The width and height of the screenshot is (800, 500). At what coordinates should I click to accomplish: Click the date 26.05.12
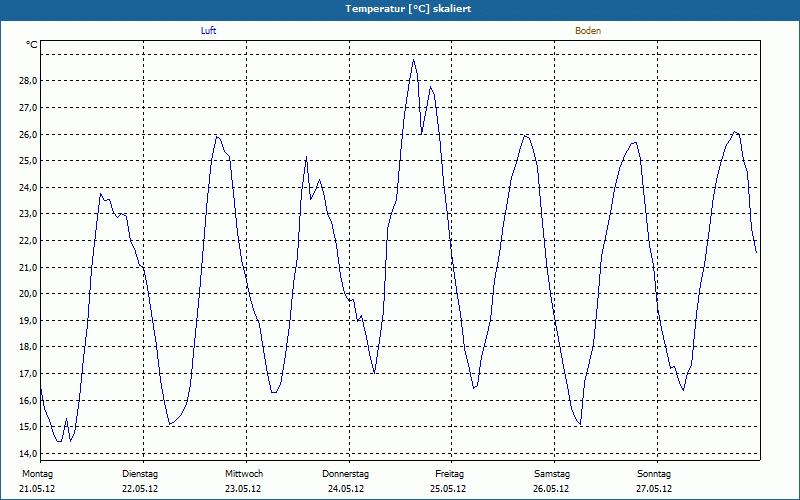click(x=551, y=489)
